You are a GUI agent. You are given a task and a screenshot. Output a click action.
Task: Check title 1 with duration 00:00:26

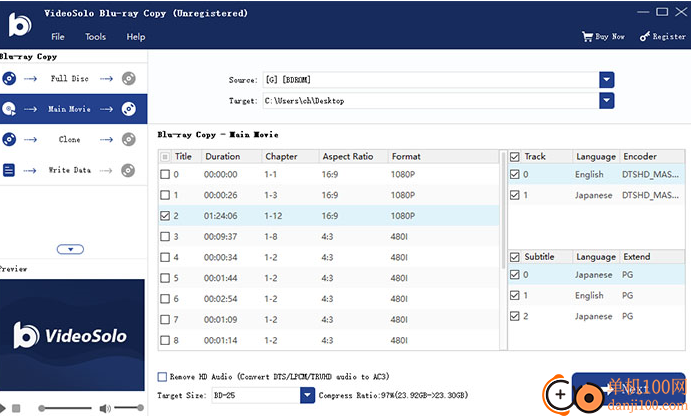tap(165, 195)
